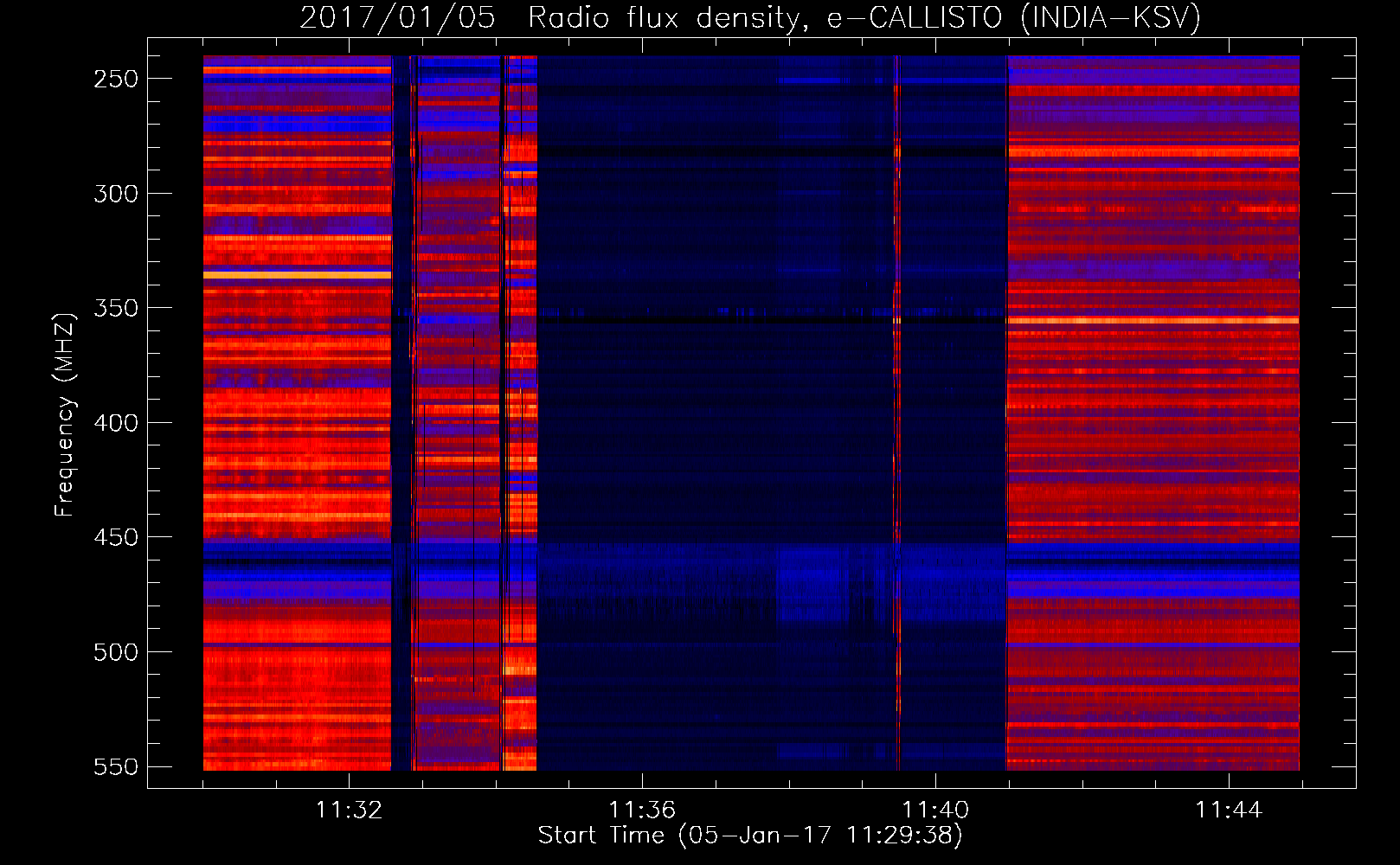Click the 'Frequency (MHZ)' axis label

pos(65,414)
